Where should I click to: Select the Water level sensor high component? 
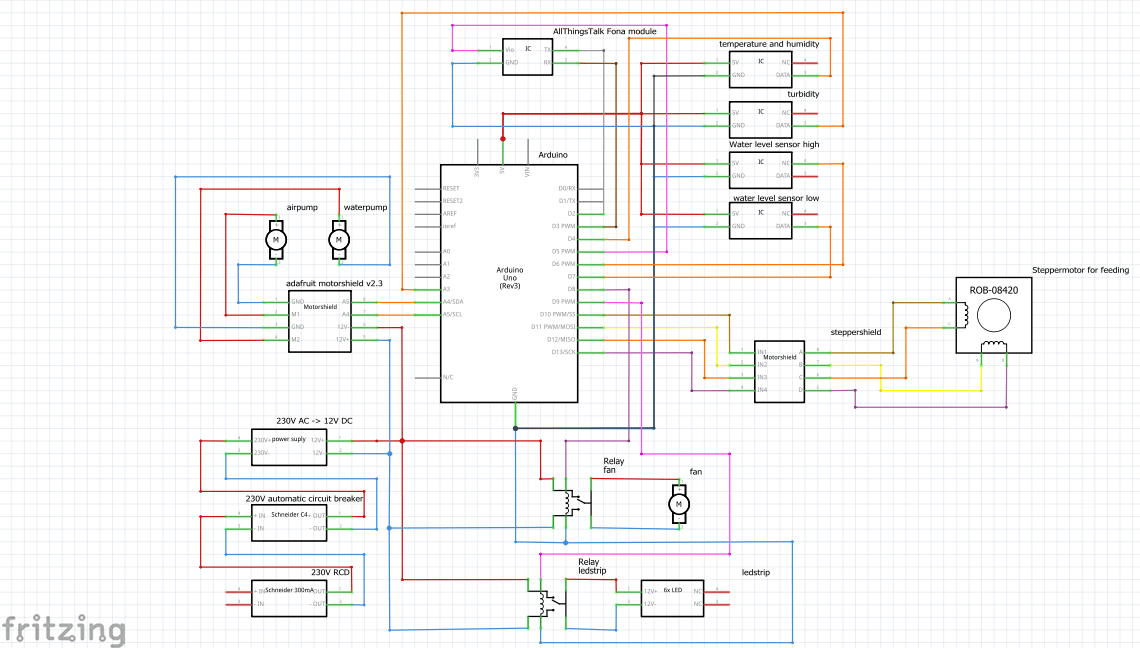click(761, 170)
